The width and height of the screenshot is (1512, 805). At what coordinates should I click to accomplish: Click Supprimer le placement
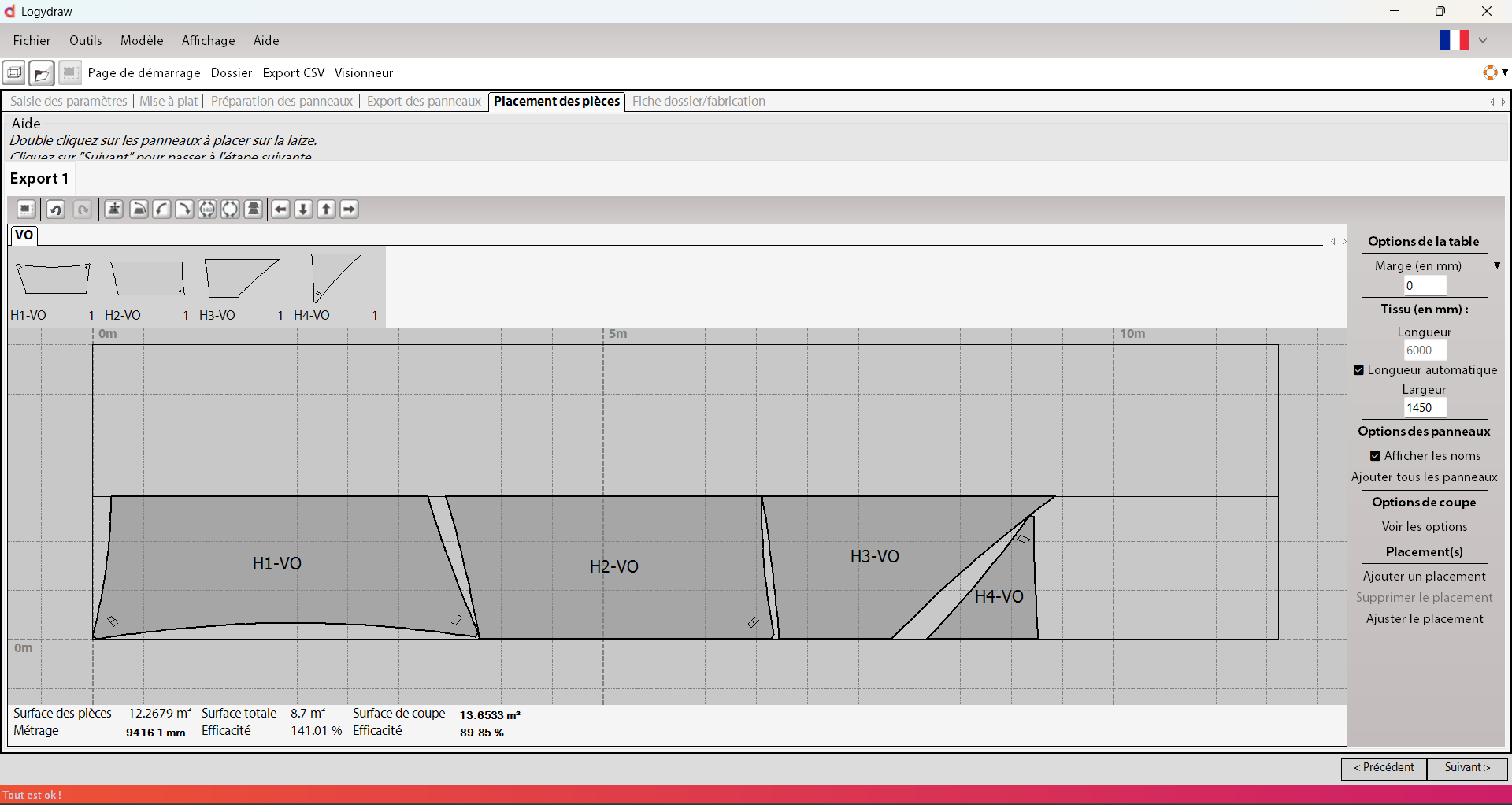point(1425,598)
